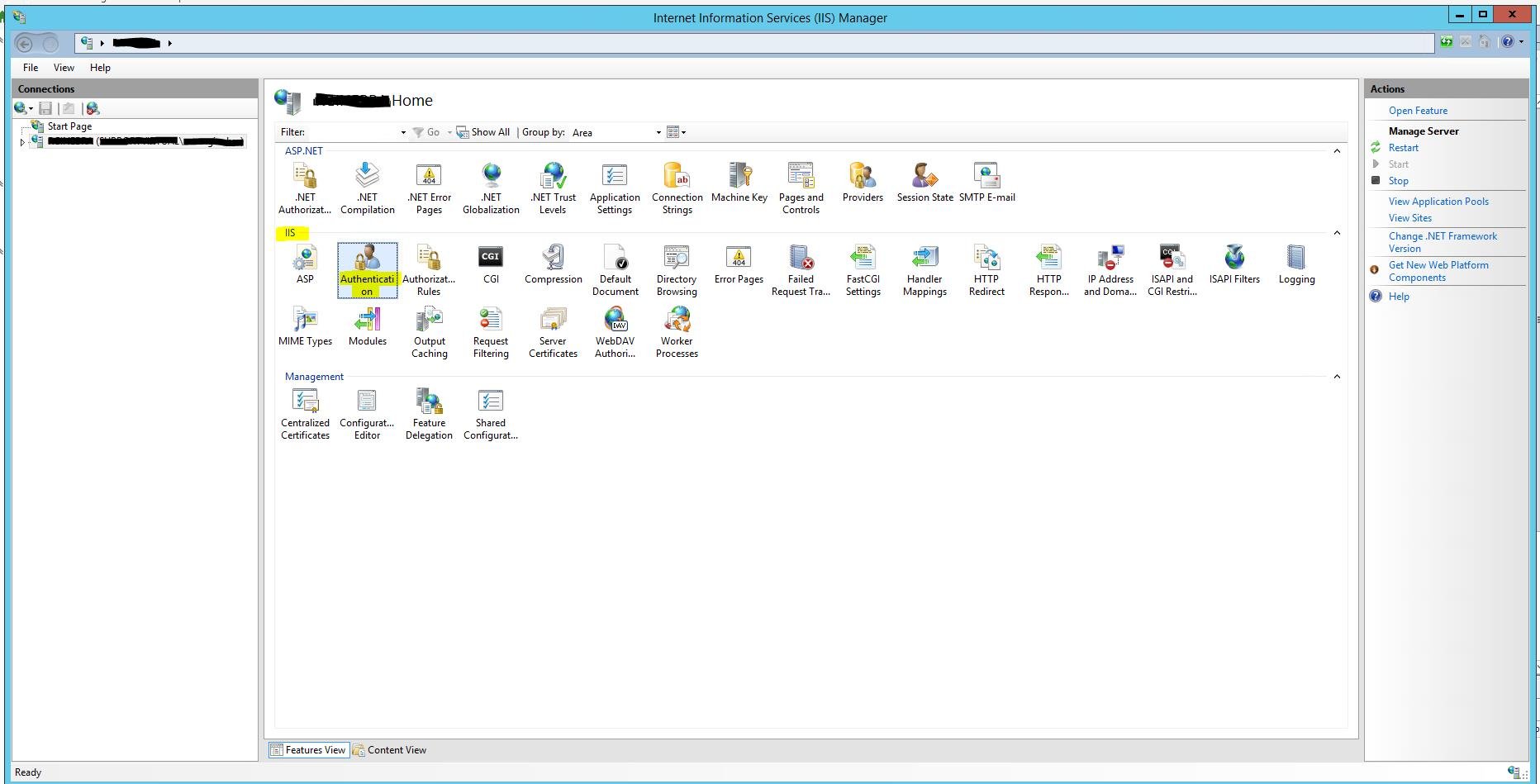Collapse the Management group section
The width and height of the screenshot is (1540, 784).
tap(1337, 377)
